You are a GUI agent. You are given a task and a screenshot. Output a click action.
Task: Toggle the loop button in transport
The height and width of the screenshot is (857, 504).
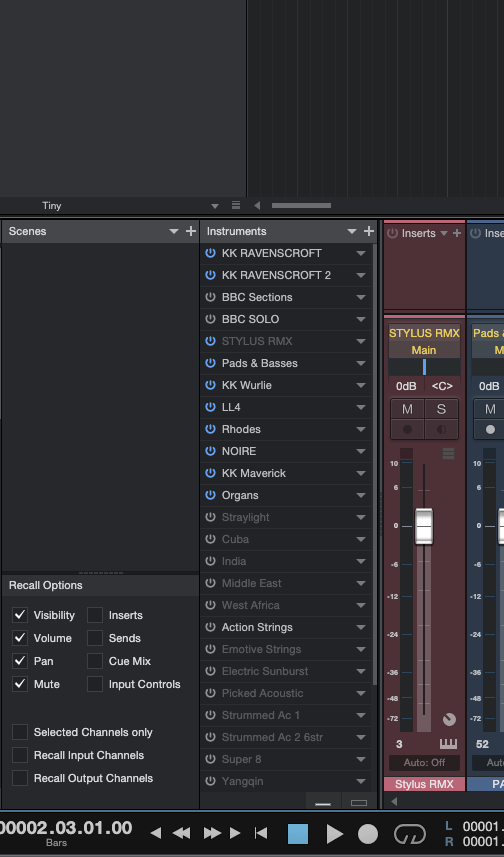point(409,834)
